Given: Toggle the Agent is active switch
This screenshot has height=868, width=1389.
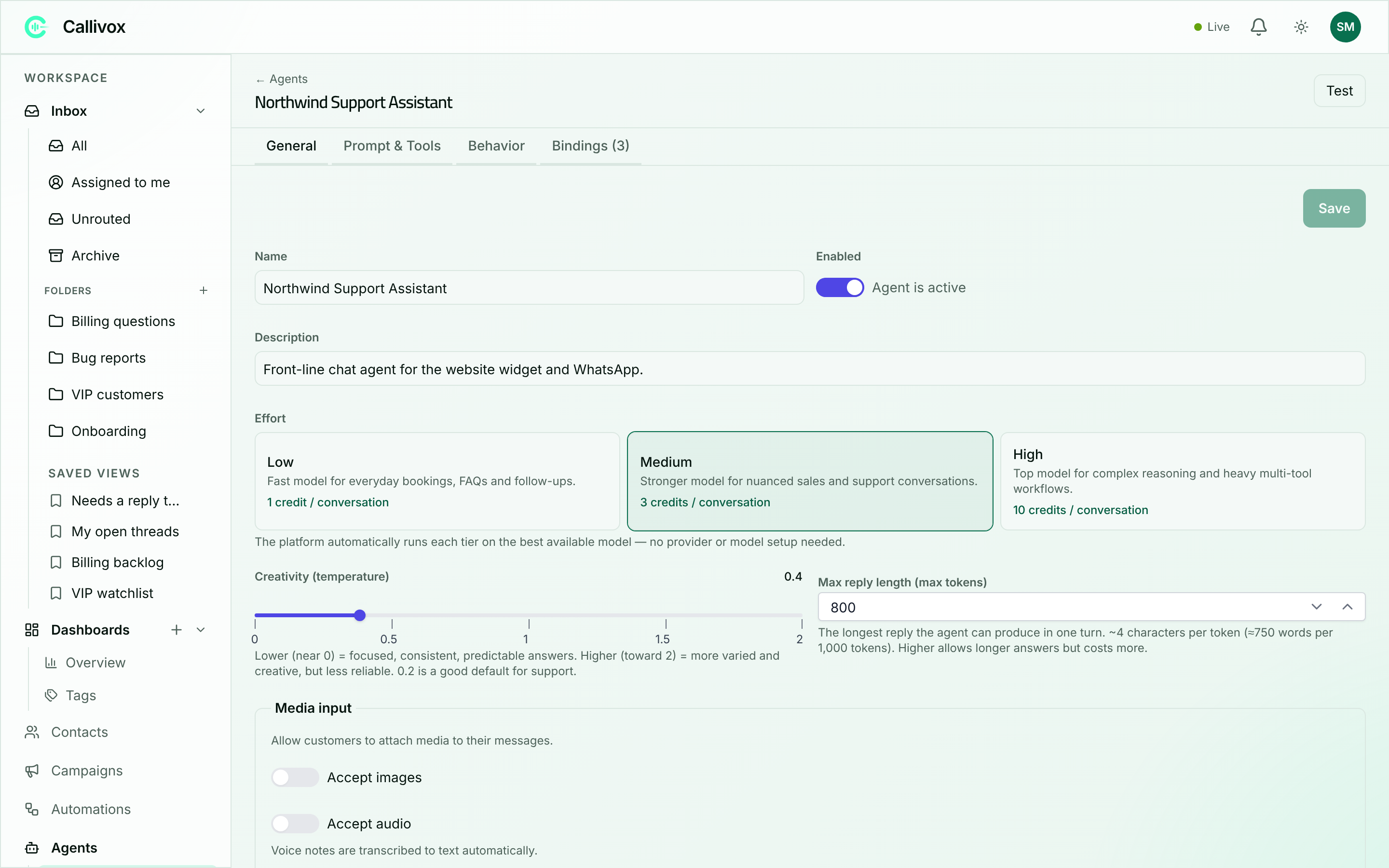Looking at the screenshot, I should (840, 287).
